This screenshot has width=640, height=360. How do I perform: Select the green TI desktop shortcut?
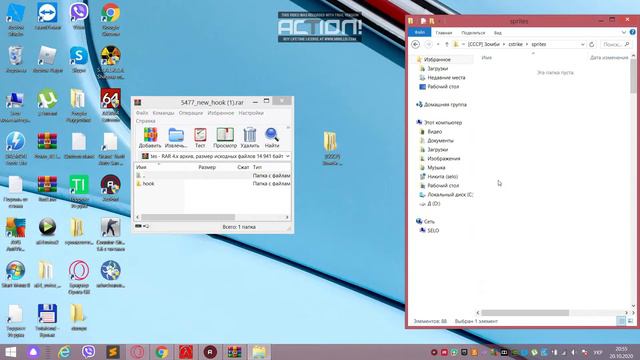[79, 191]
